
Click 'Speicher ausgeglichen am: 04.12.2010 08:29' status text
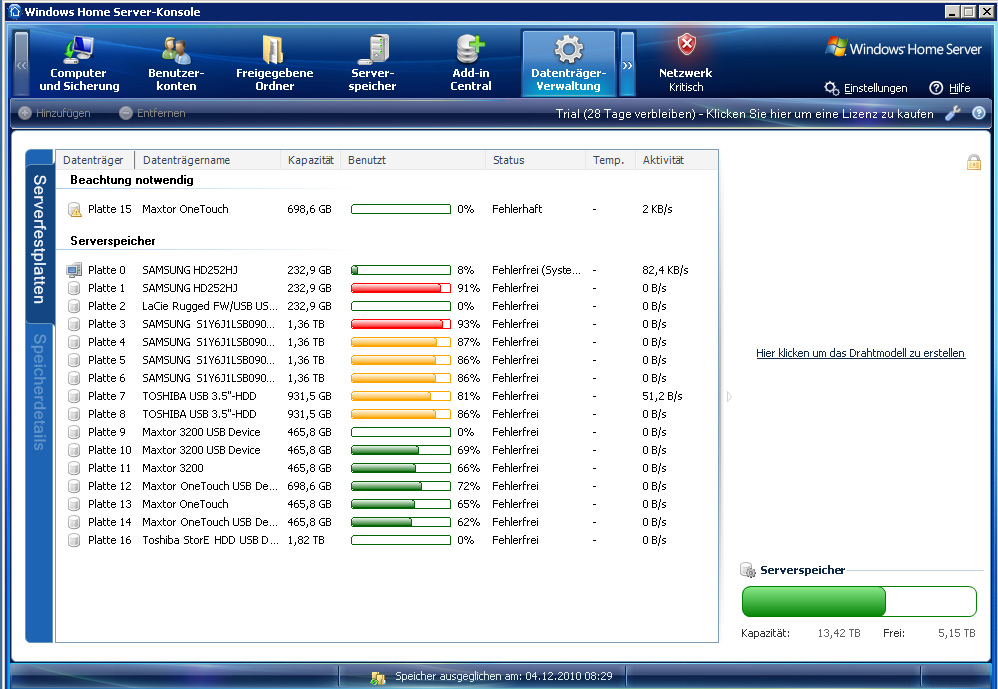click(x=503, y=676)
